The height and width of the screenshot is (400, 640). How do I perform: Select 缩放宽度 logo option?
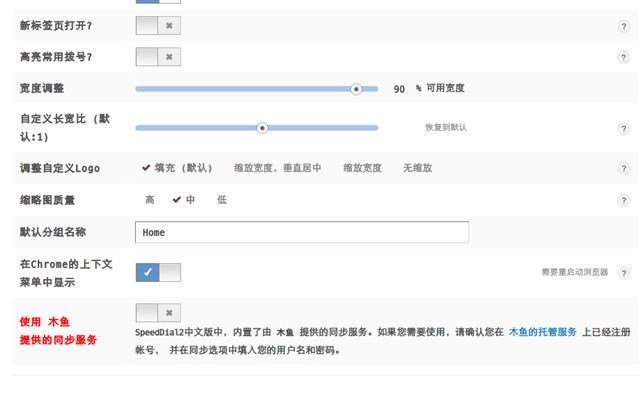(x=362, y=168)
